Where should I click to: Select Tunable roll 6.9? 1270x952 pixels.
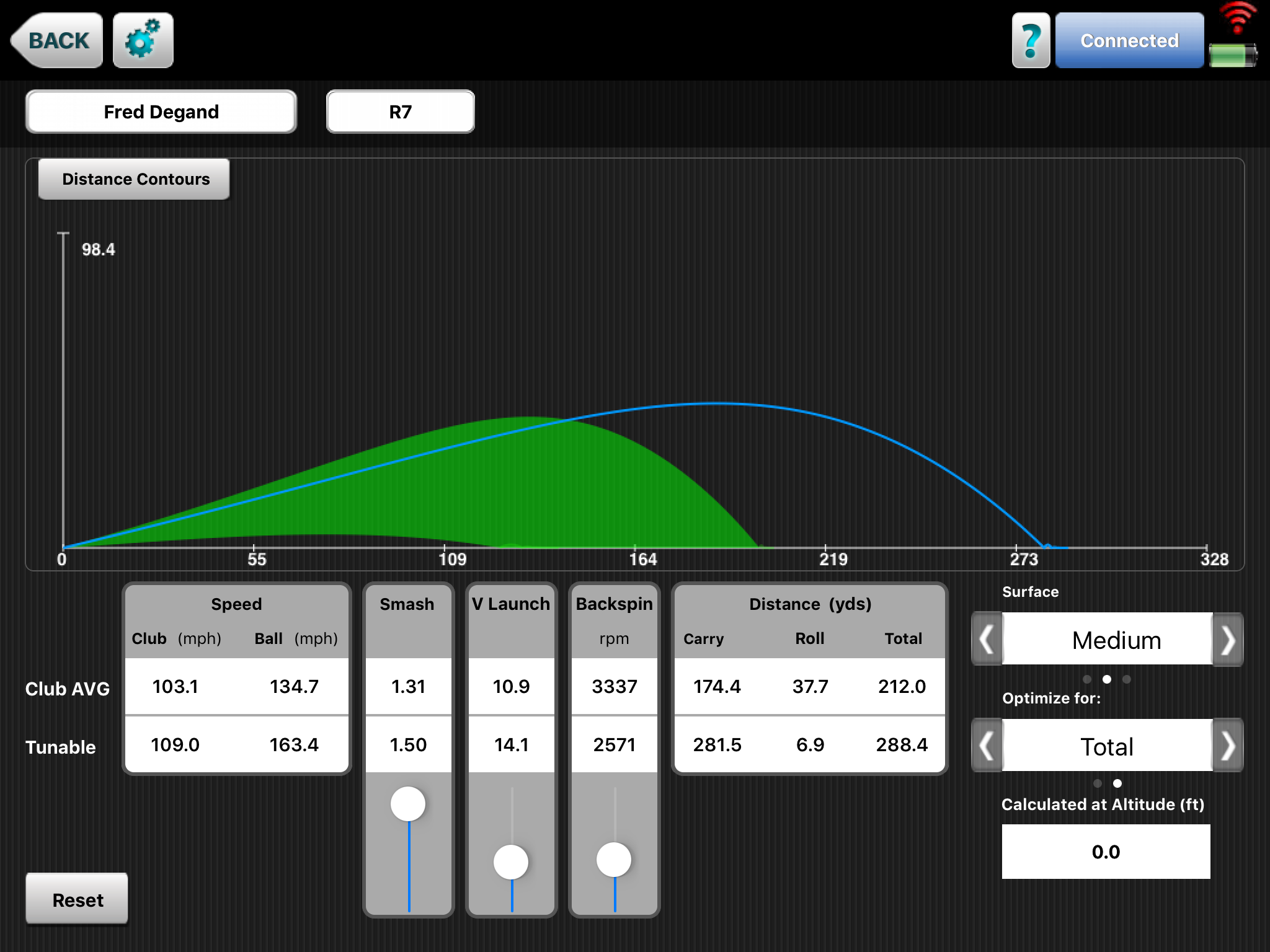pyautogui.click(x=810, y=744)
